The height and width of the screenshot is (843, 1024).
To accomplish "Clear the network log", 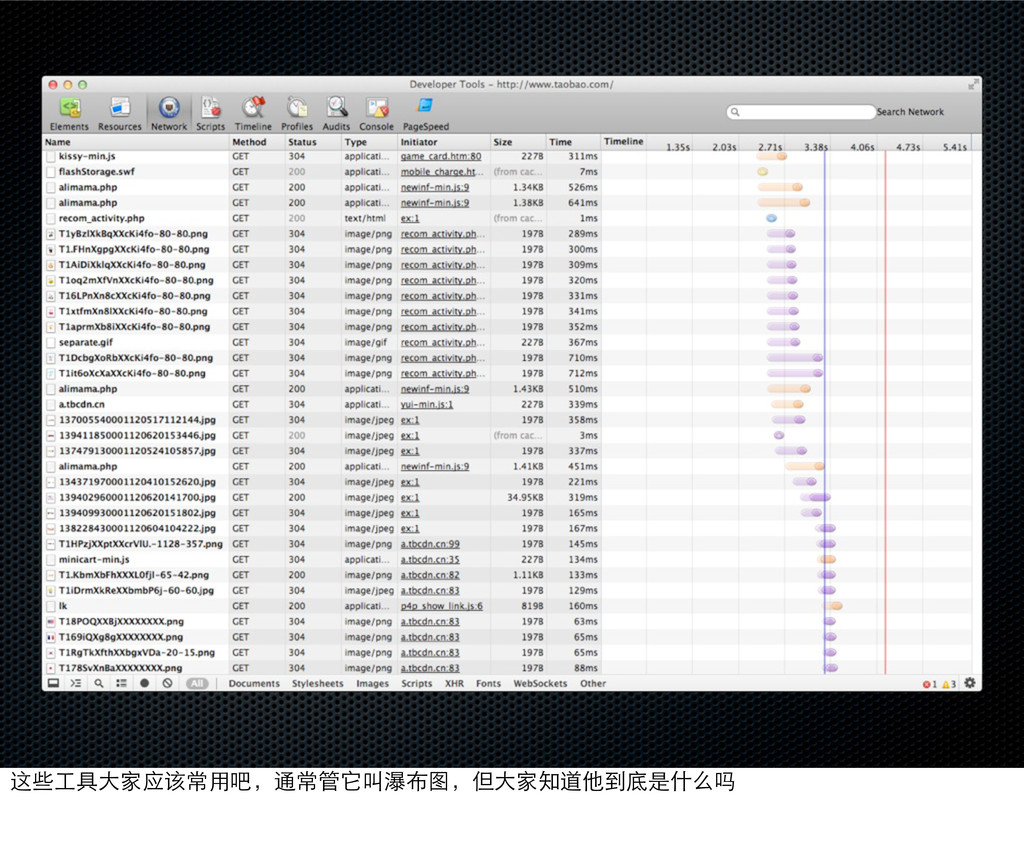I will click(167, 684).
